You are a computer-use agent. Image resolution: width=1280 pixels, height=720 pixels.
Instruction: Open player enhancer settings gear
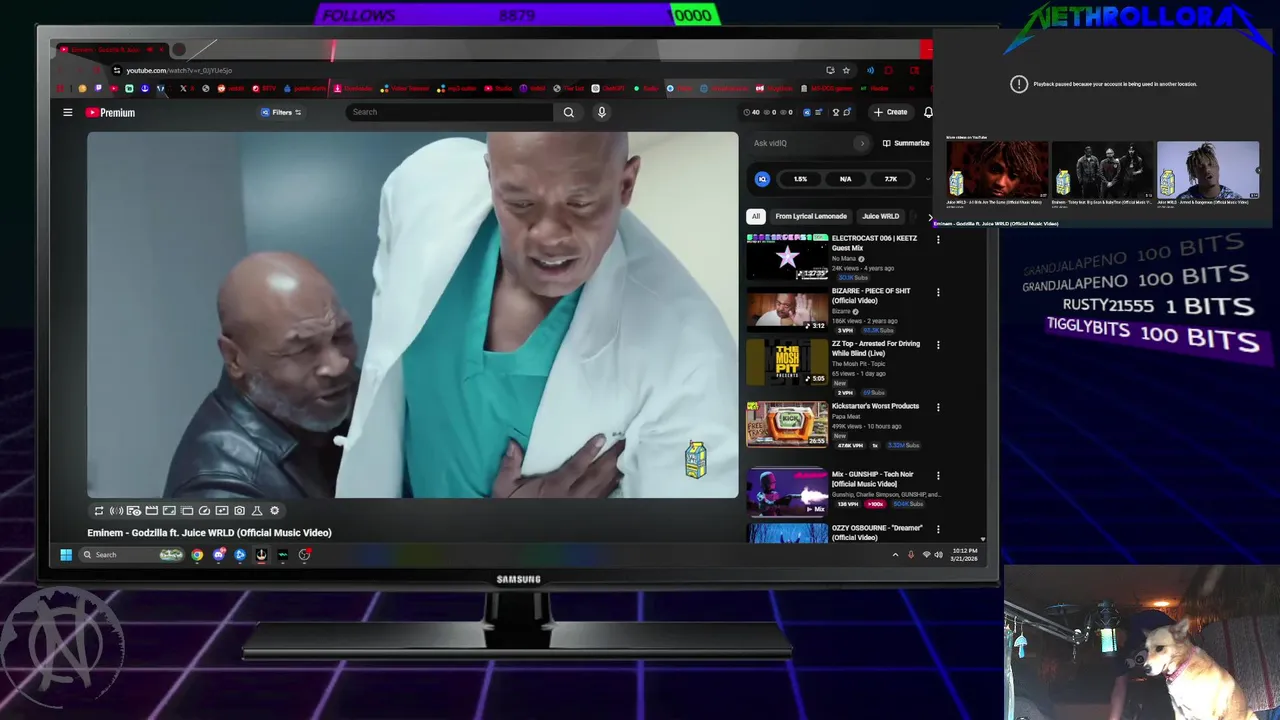click(x=275, y=511)
